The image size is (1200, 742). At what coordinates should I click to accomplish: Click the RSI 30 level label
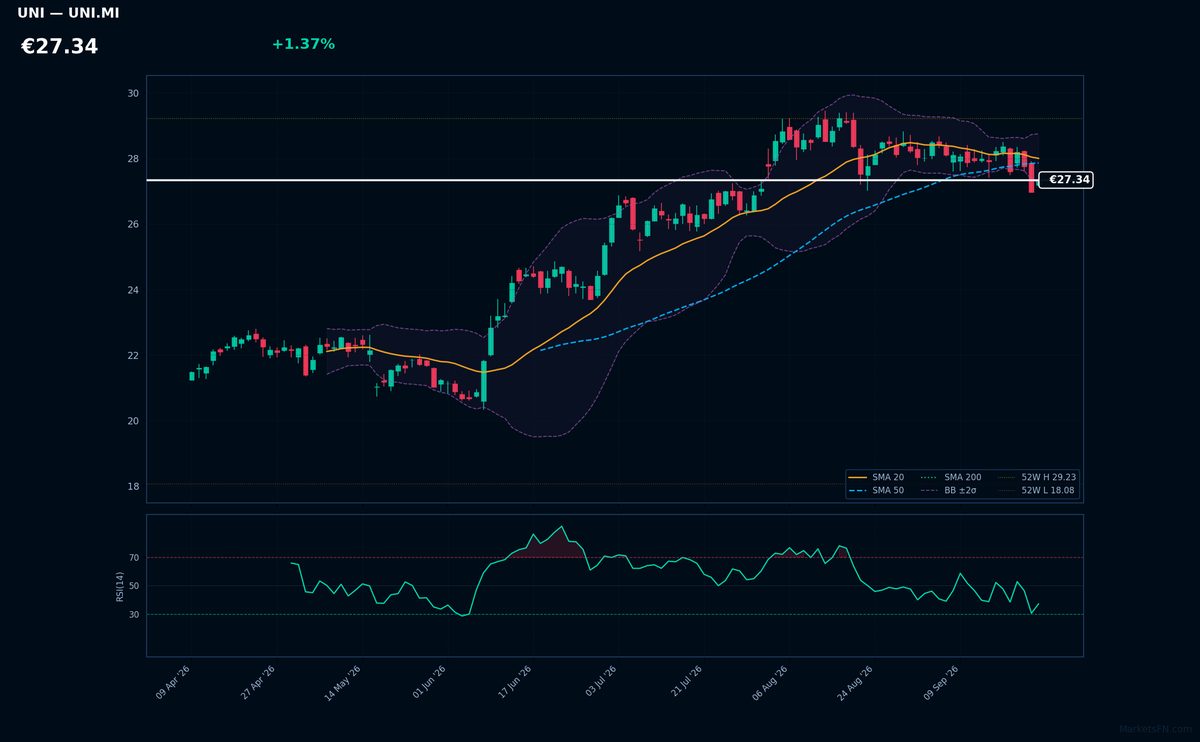pyautogui.click(x=134, y=615)
